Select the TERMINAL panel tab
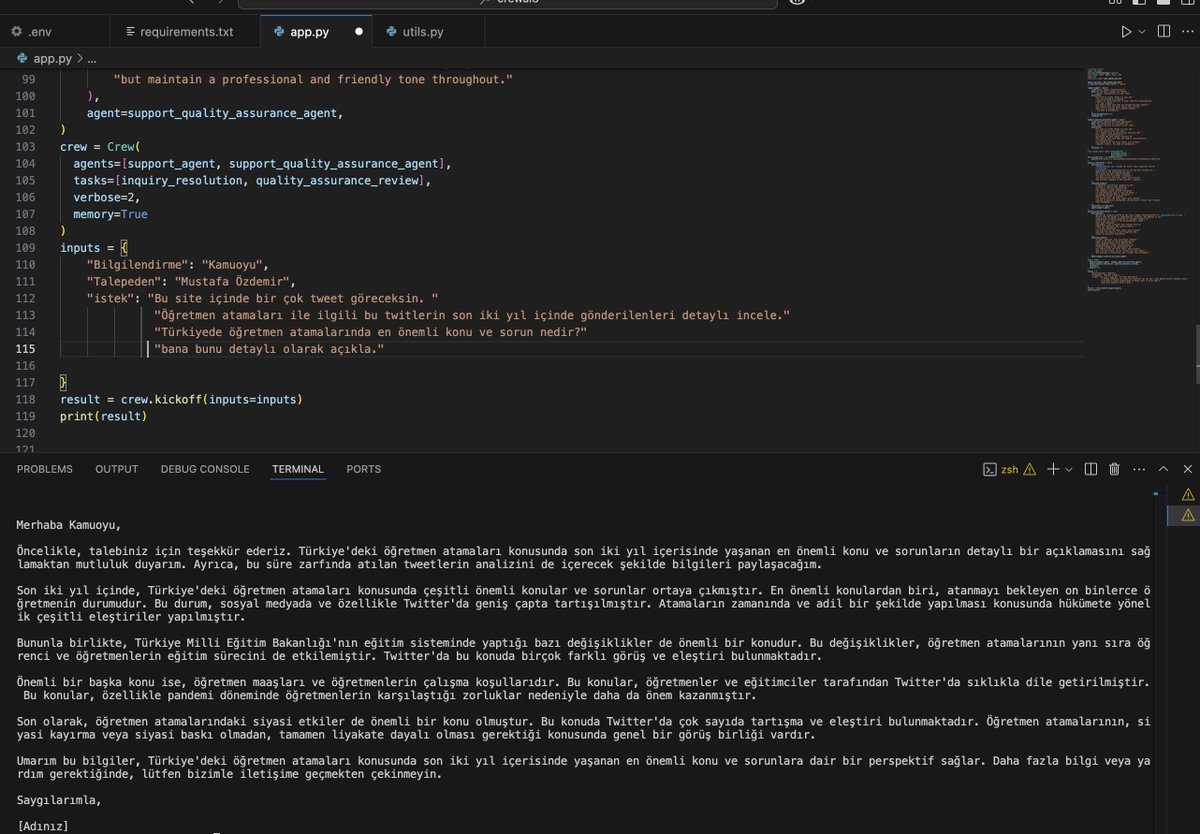Viewport: 1200px width, 834px height. pyautogui.click(x=298, y=469)
